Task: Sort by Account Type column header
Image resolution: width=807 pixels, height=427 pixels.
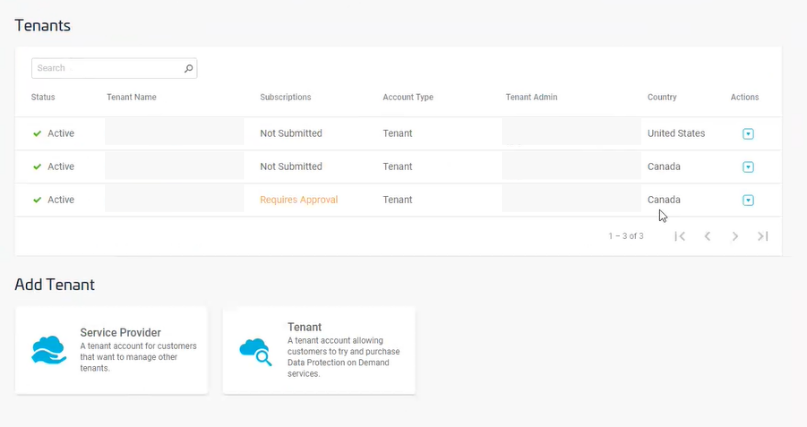Action: (408, 97)
